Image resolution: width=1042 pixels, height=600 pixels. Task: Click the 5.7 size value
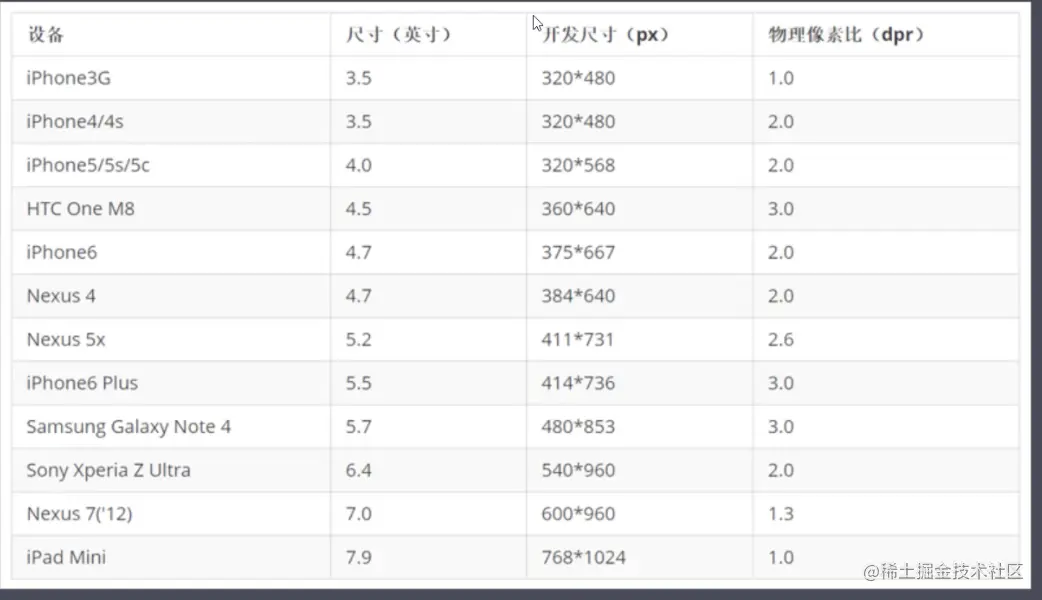358,427
